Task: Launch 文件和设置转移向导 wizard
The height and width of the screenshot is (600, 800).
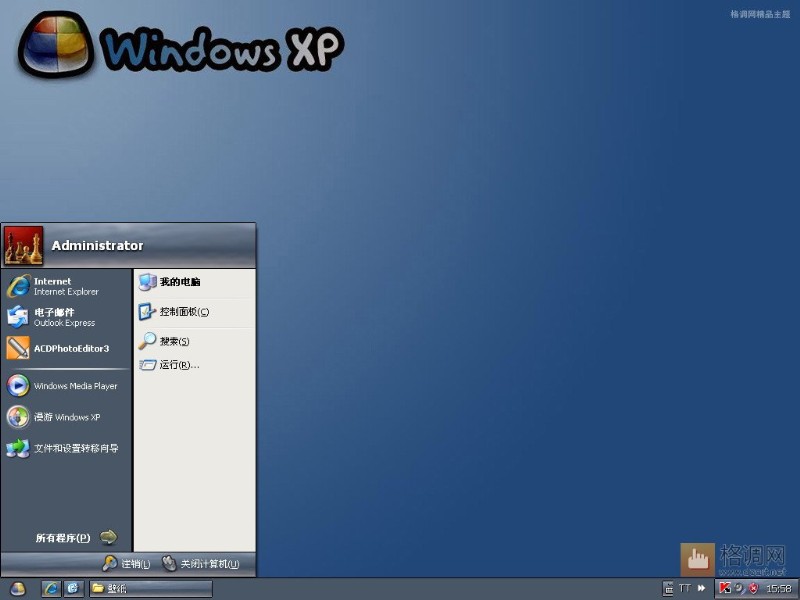Action: [66, 448]
